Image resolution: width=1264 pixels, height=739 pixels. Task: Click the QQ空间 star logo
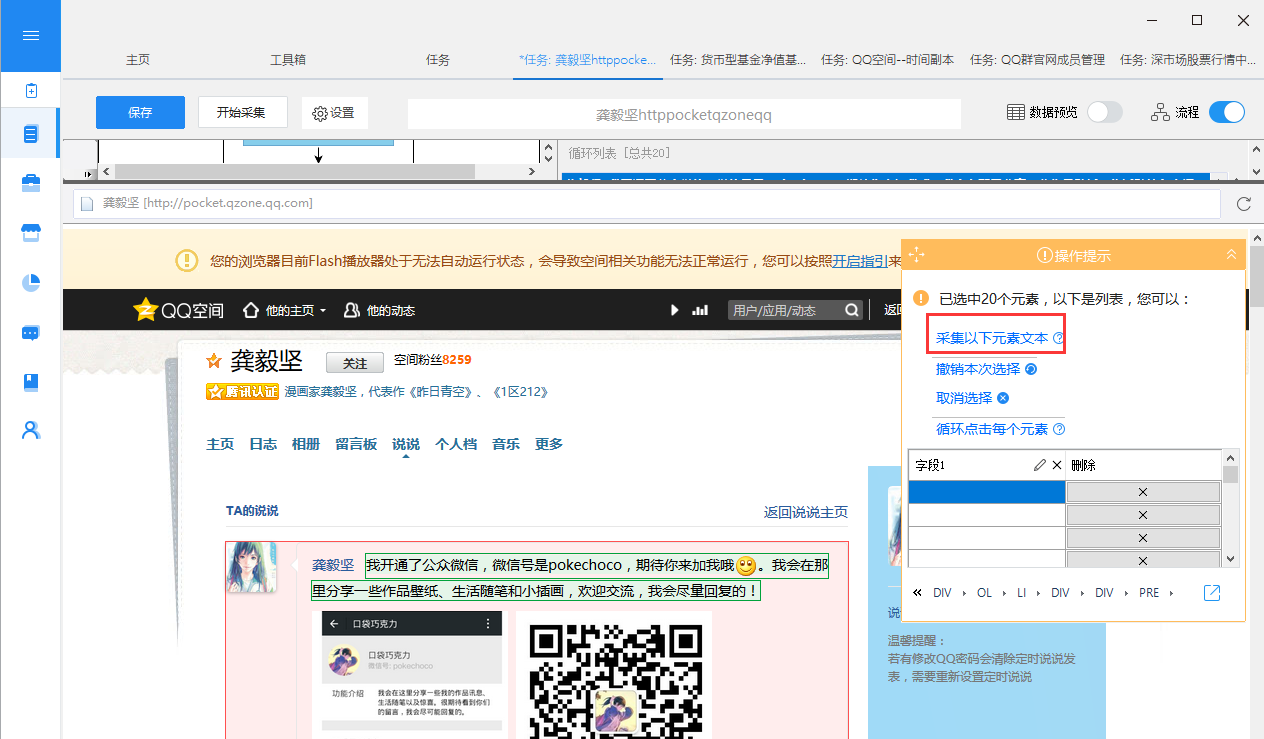[147, 310]
